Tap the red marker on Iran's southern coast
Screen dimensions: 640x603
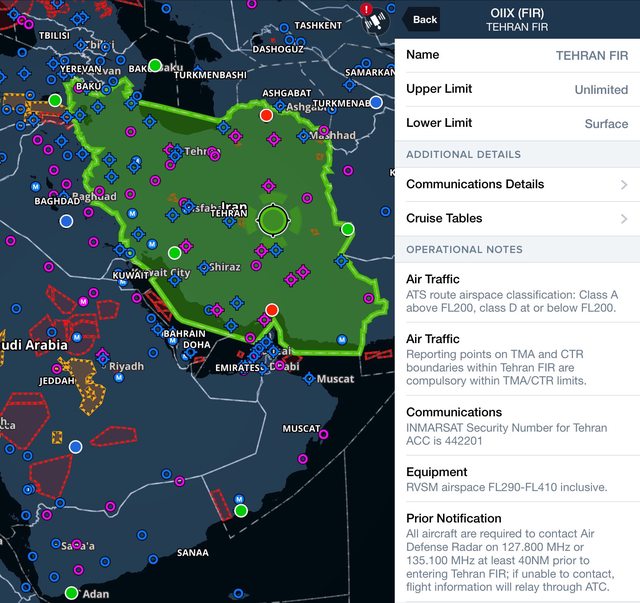pos(271,309)
